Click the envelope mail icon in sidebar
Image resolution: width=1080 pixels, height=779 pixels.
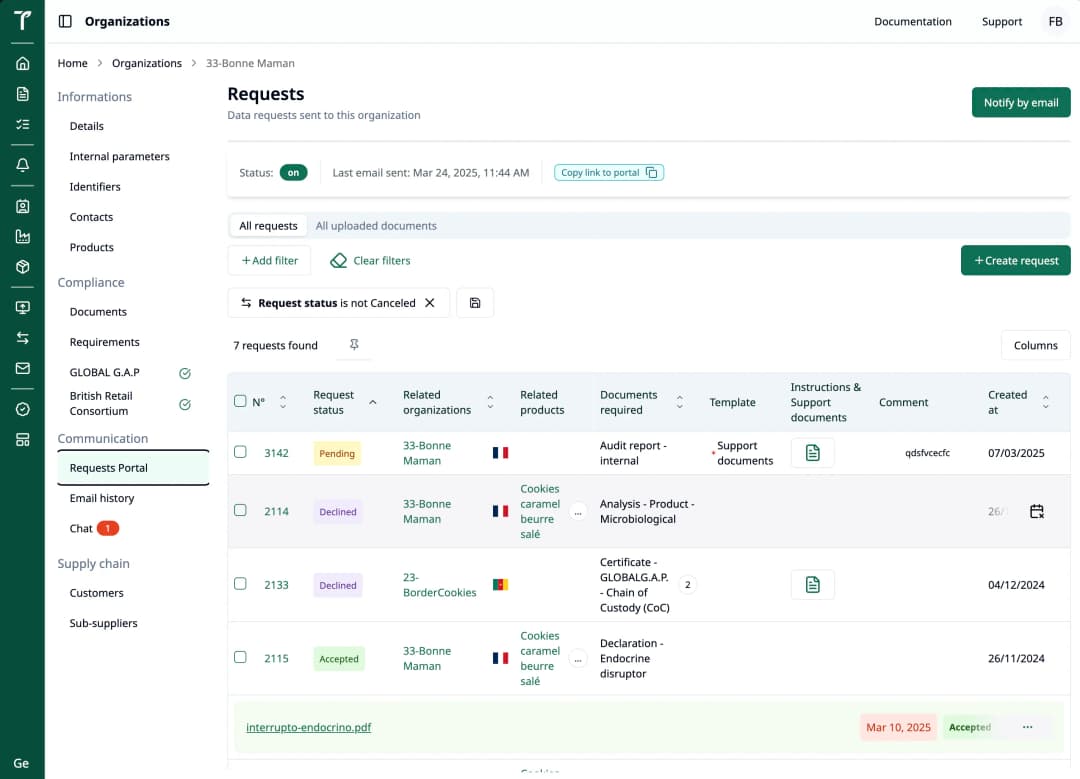(x=22, y=368)
